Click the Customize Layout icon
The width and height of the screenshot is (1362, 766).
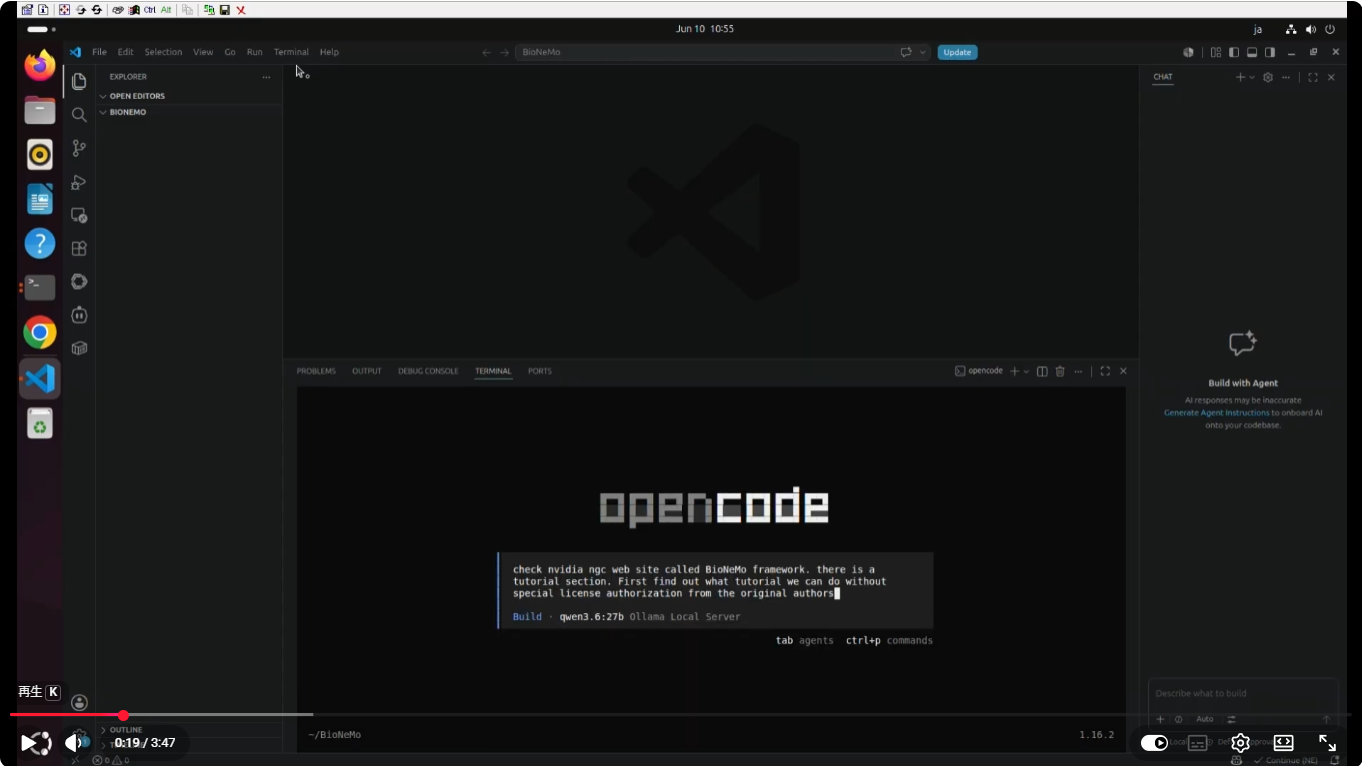(x=1216, y=52)
